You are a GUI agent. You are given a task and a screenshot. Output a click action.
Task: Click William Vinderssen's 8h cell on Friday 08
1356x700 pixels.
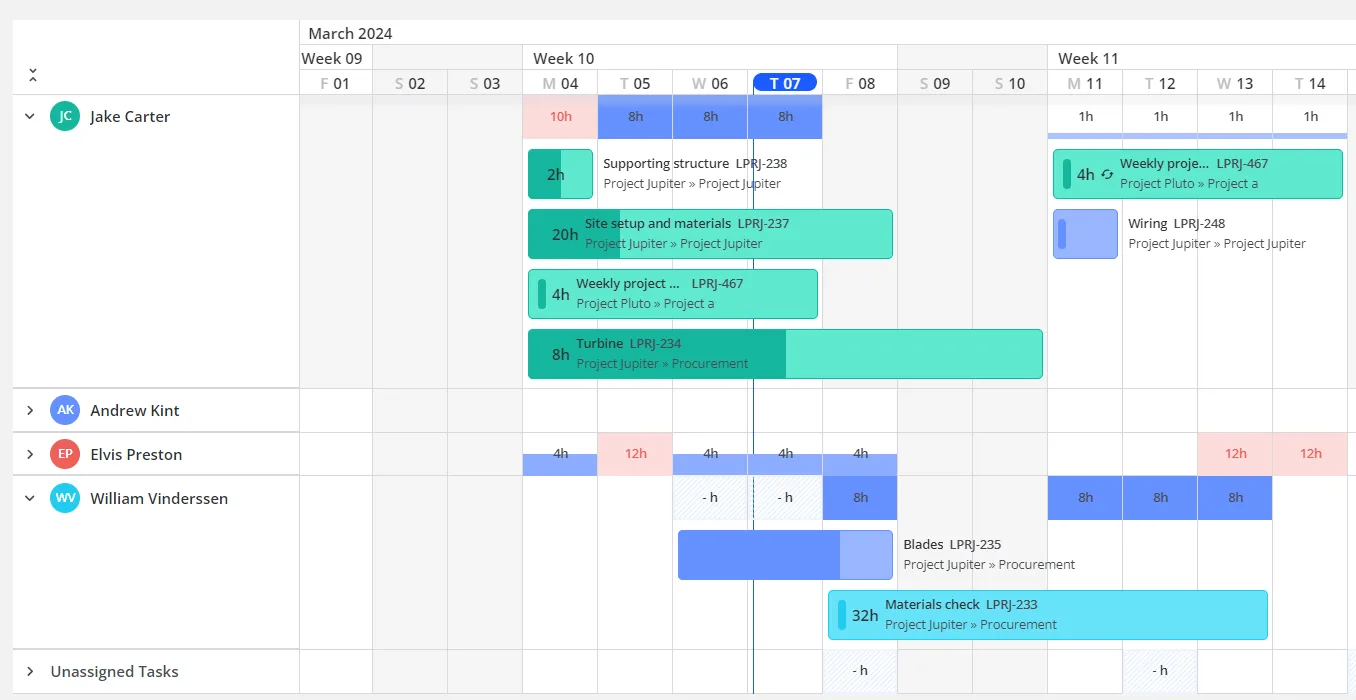point(860,498)
